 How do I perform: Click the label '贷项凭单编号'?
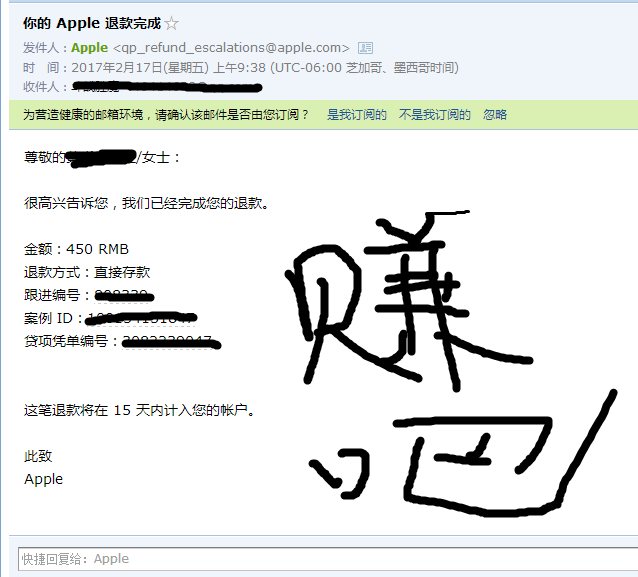(66, 341)
